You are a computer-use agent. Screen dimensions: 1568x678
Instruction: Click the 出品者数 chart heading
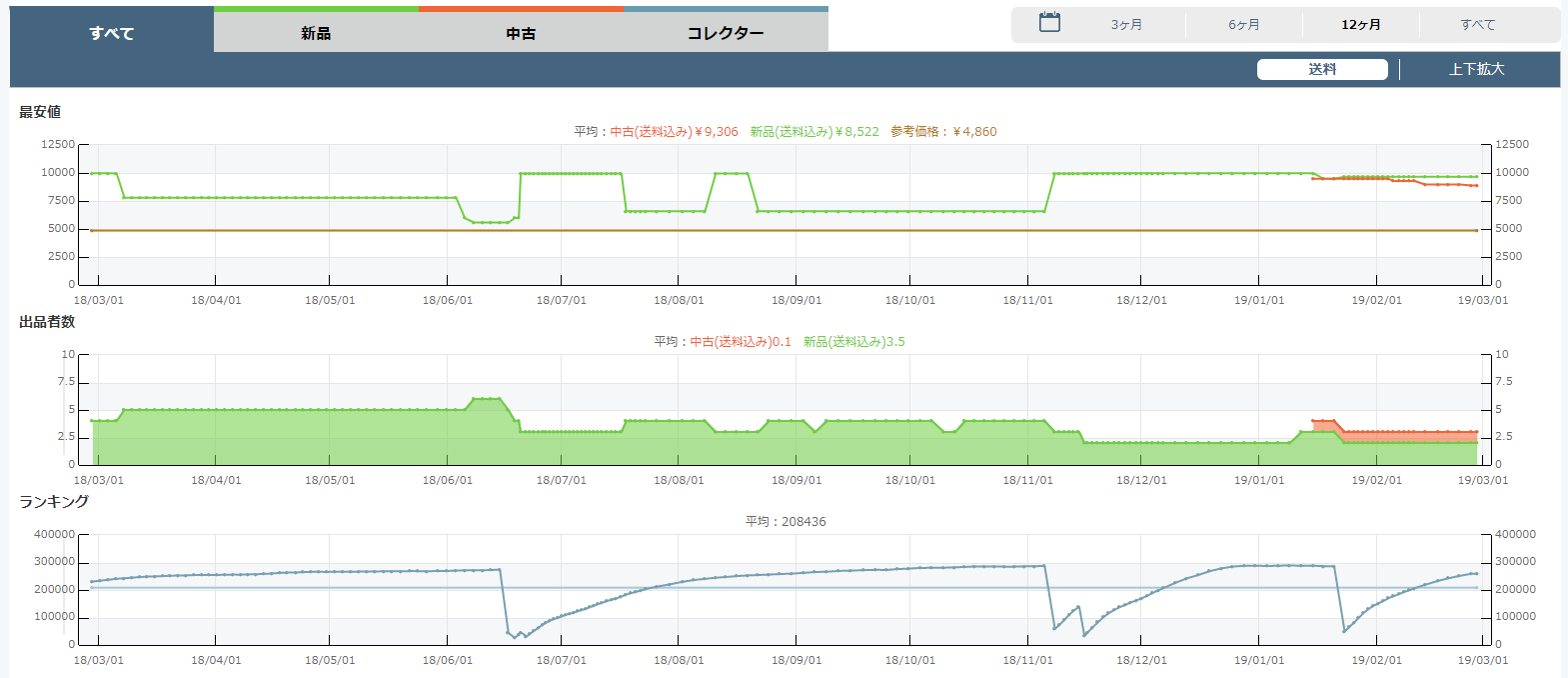[x=47, y=322]
